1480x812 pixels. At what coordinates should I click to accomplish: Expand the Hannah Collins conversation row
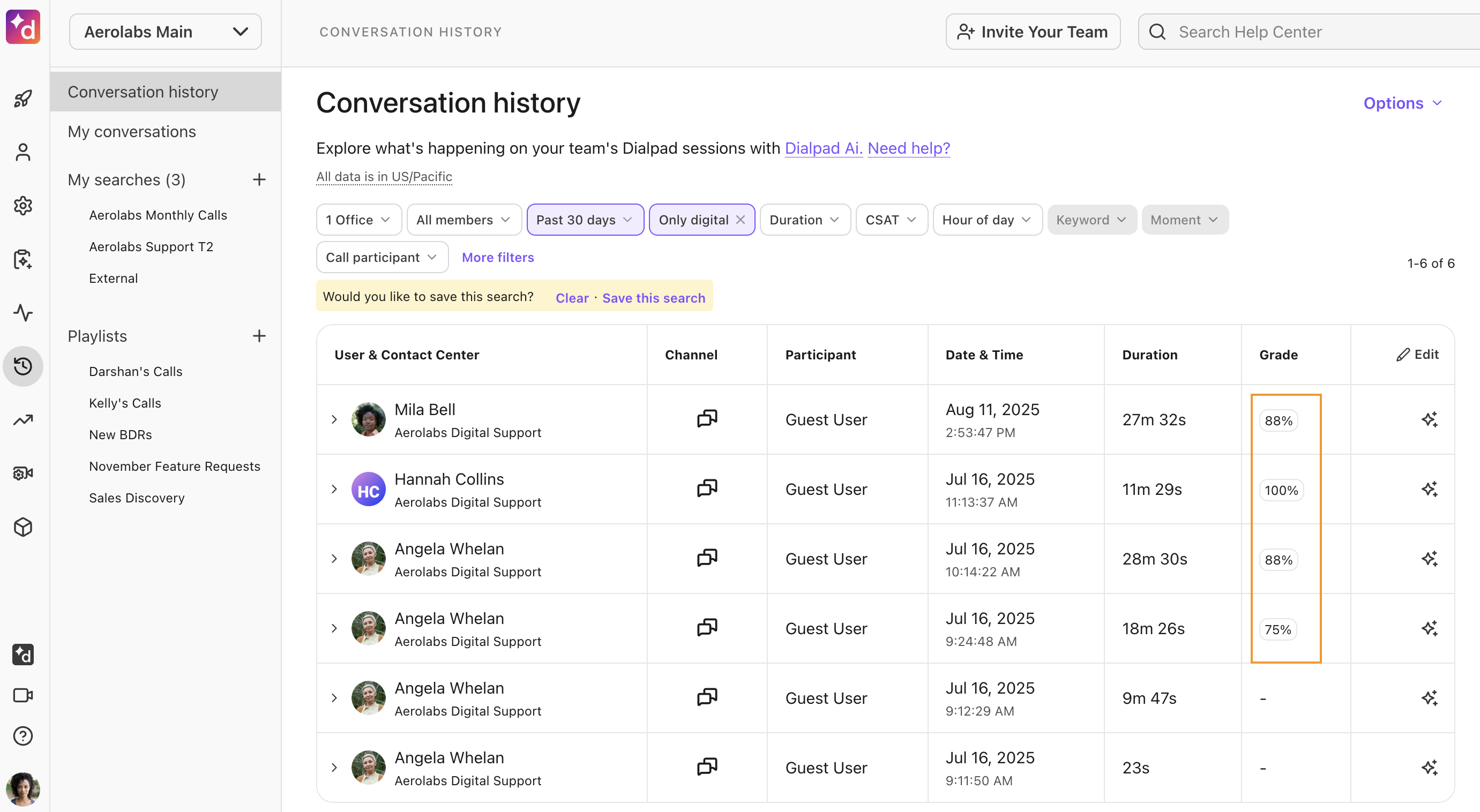(334, 489)
